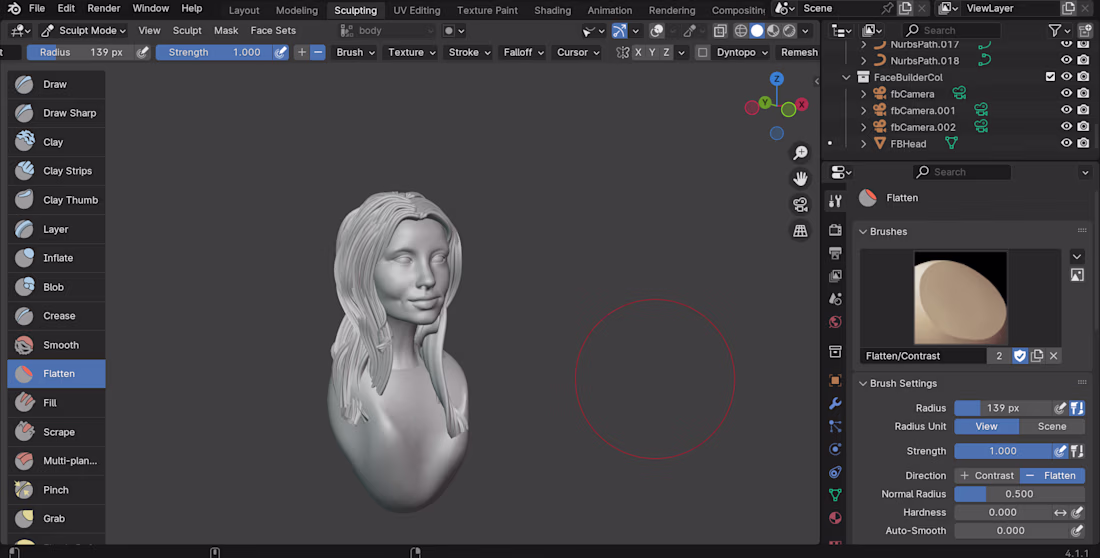
Task: Adjust the Normal Radius slider
Action: [1019, 494]
